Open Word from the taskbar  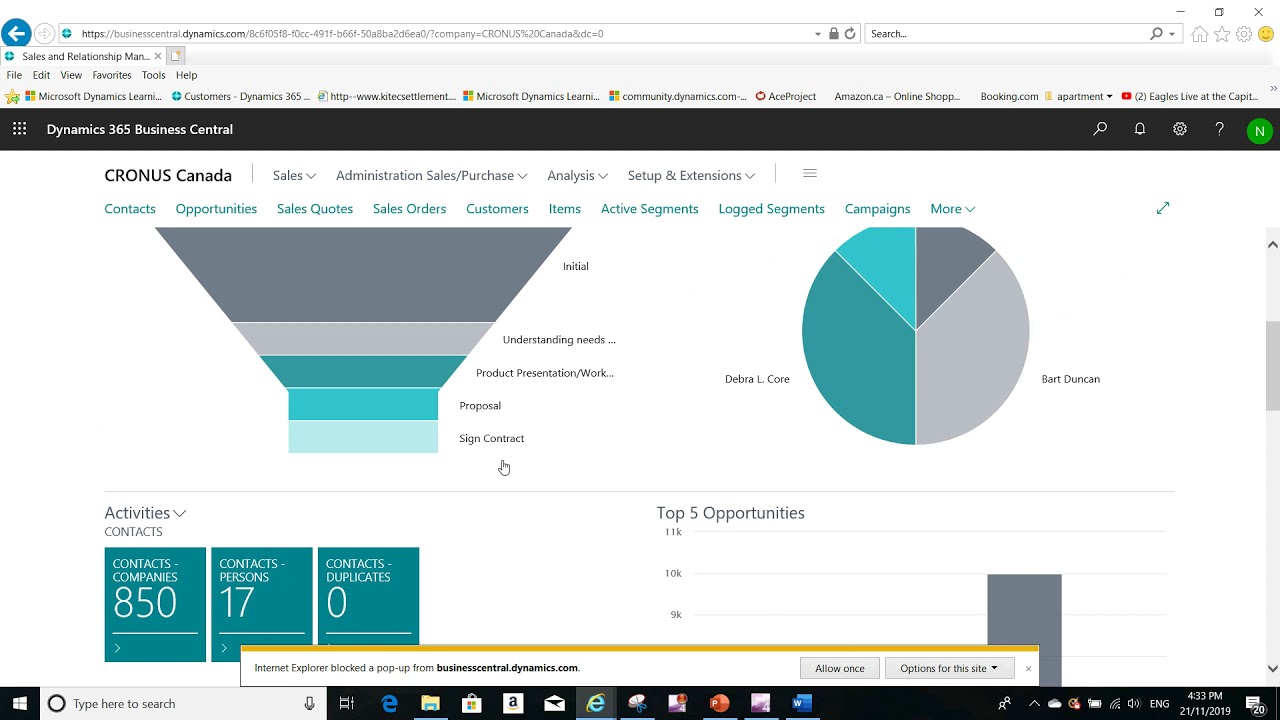point(800,703)
